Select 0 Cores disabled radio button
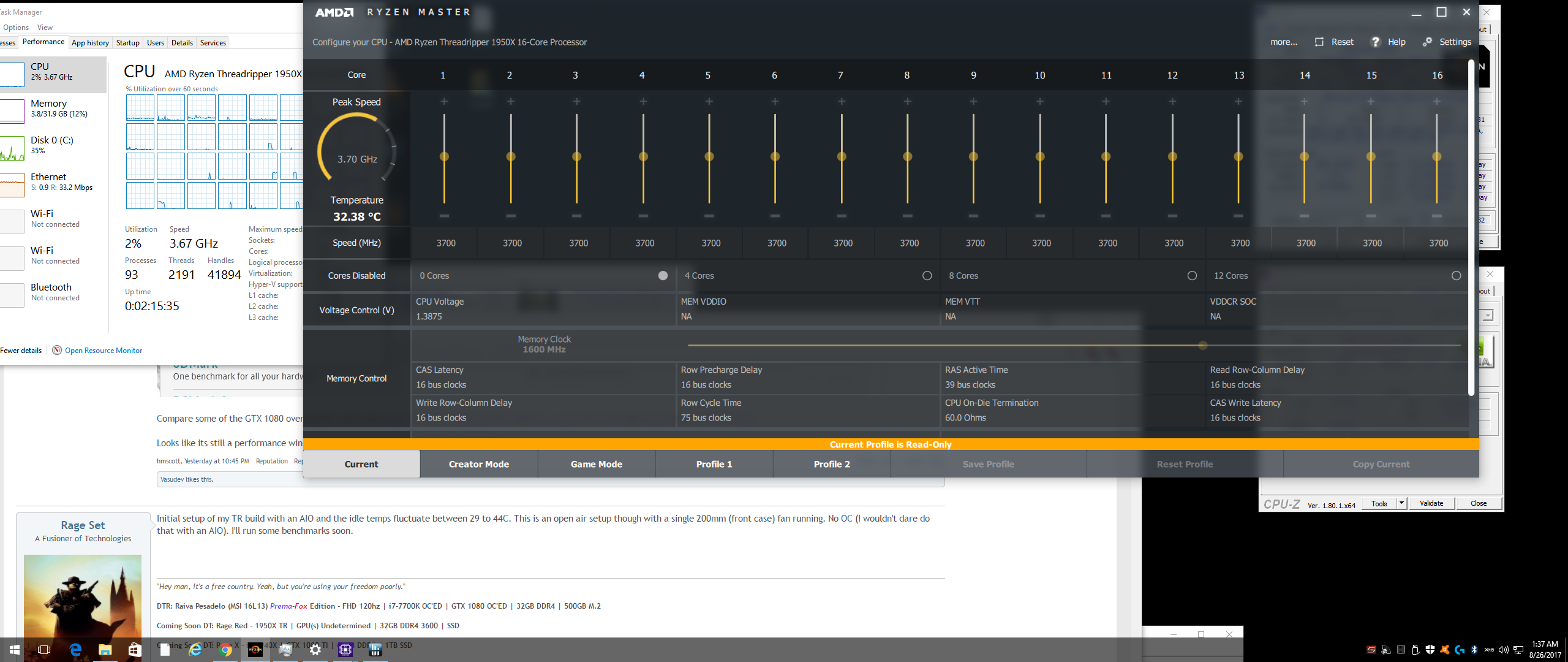 coord(663,276)
